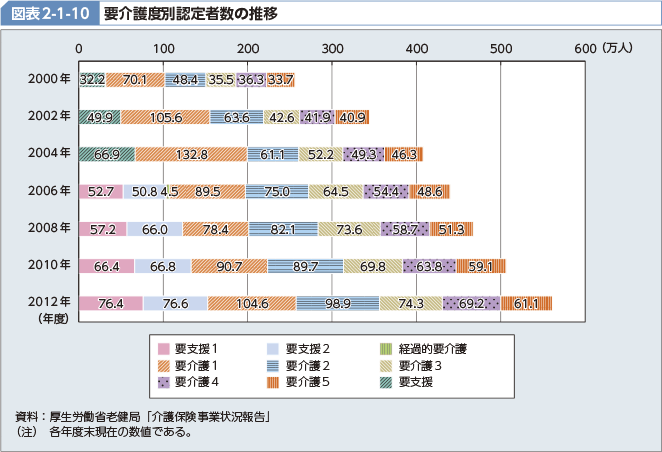Click the 98.9 segment in the 2012年 bar
Viewport: 662px width, 452px height.
pos(338,303)
